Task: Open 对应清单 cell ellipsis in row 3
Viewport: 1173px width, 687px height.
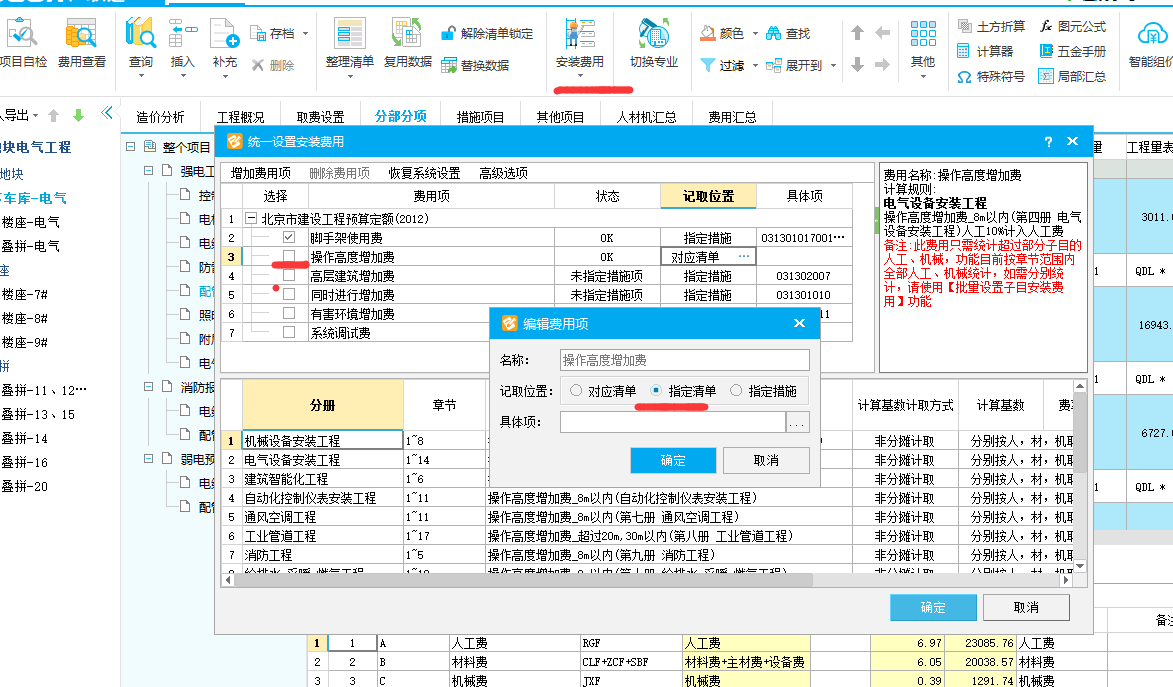Action: point(744,257)
